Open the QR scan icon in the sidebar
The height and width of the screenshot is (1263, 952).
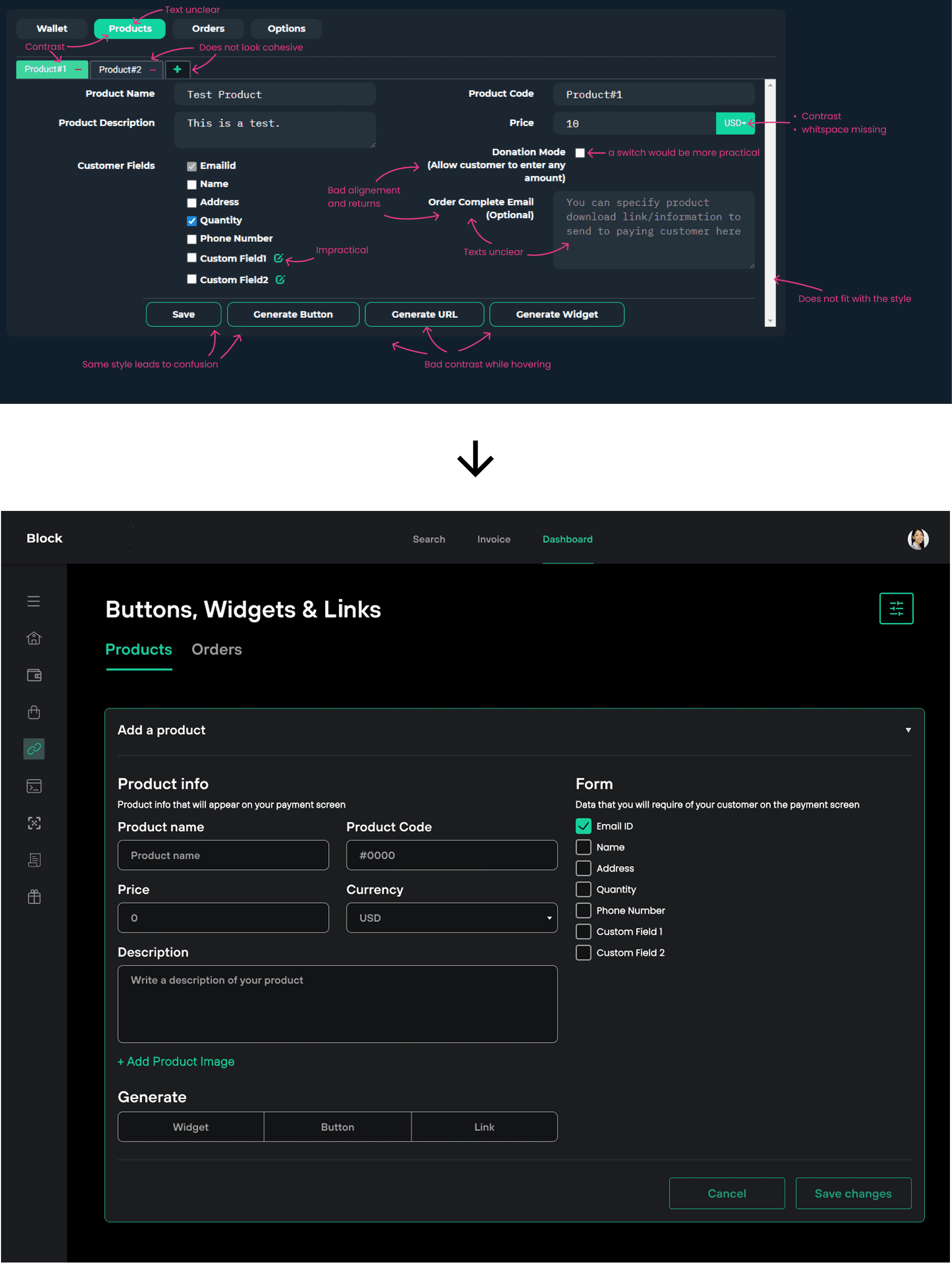(34, 823)
